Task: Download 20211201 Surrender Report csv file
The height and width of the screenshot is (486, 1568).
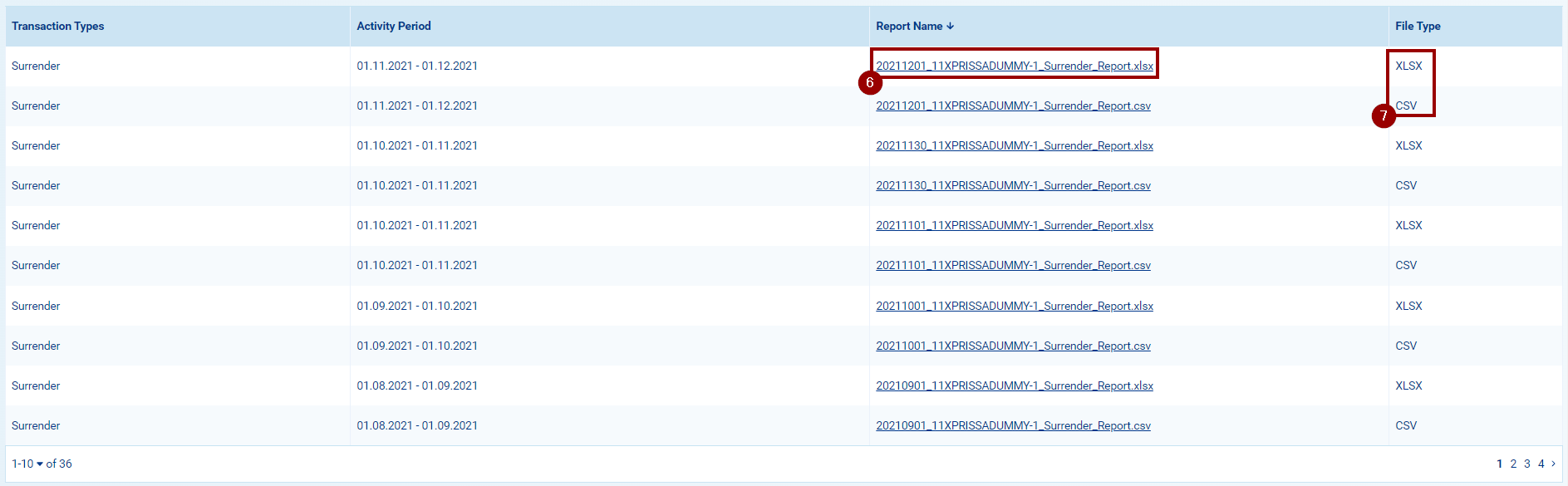Action: (x=1012, y=106)
